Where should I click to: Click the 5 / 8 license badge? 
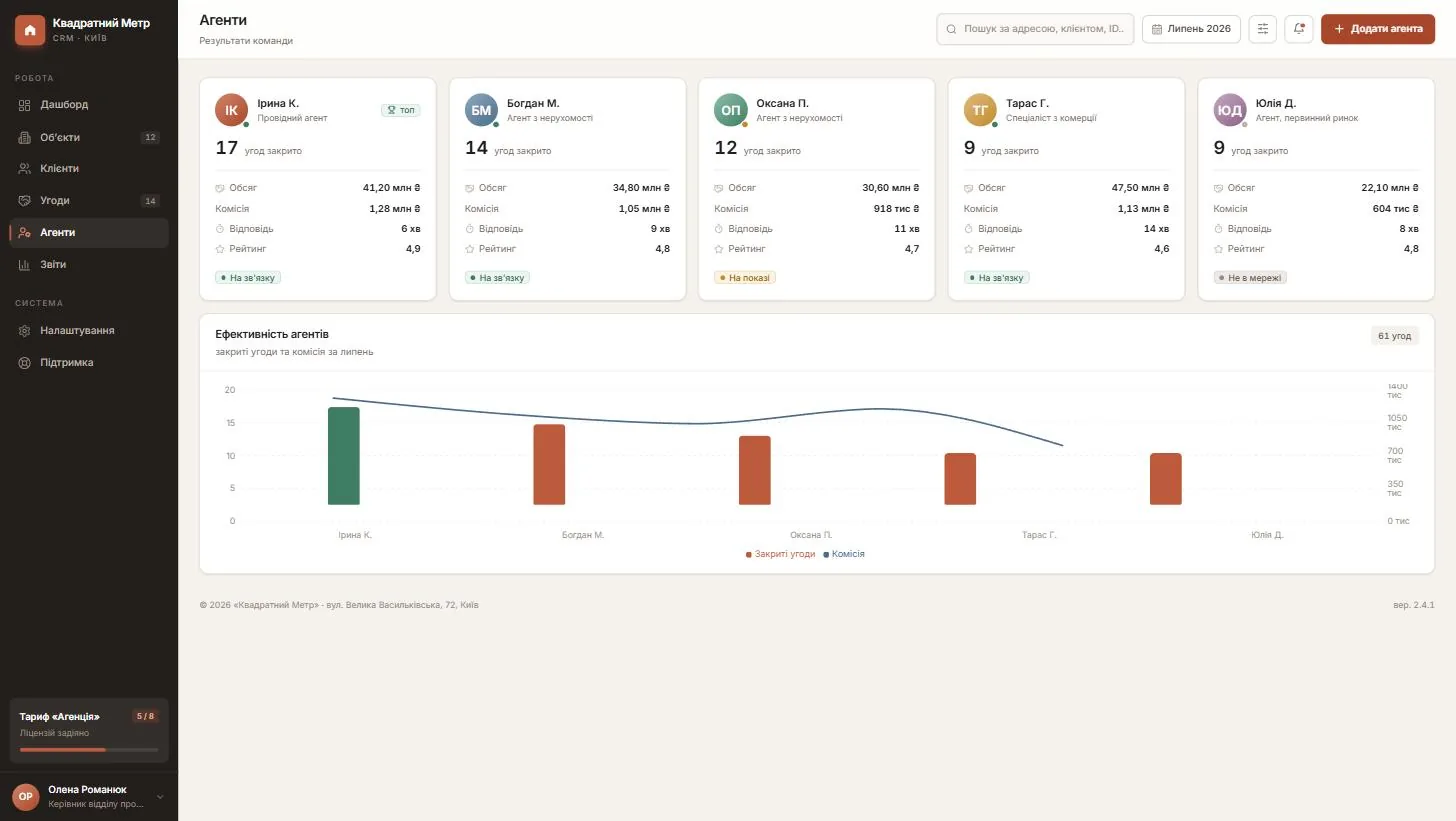[146, 716]
